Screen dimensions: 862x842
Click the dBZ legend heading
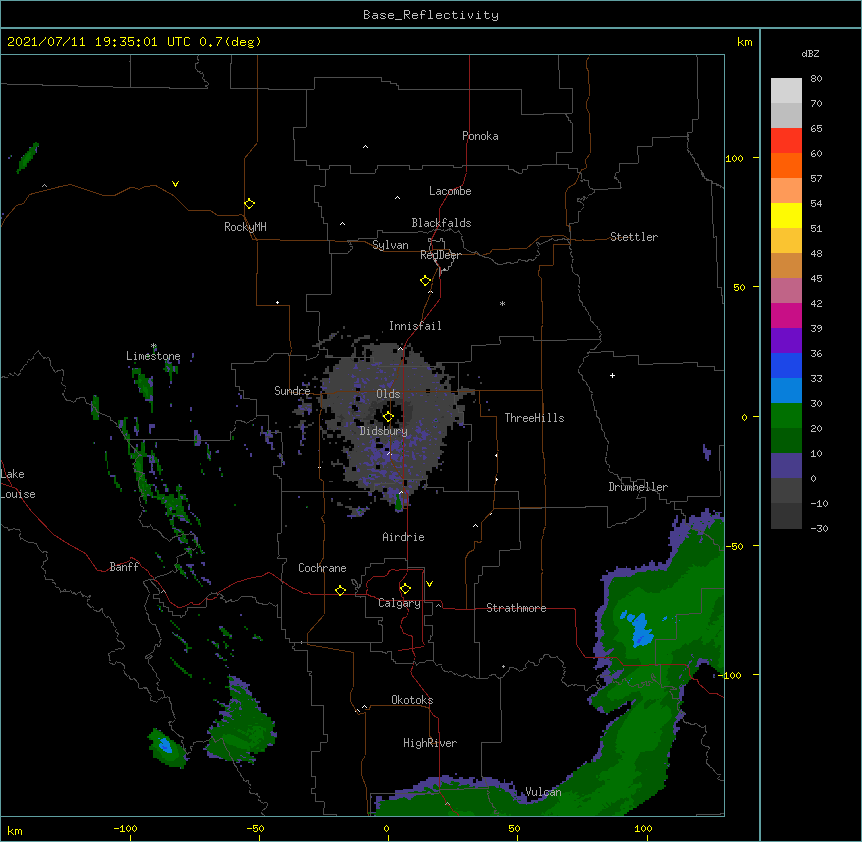pos(810,54)
